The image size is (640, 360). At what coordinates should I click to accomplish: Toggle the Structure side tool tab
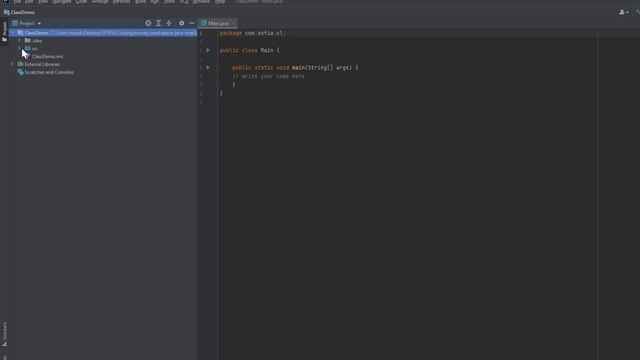4,334
